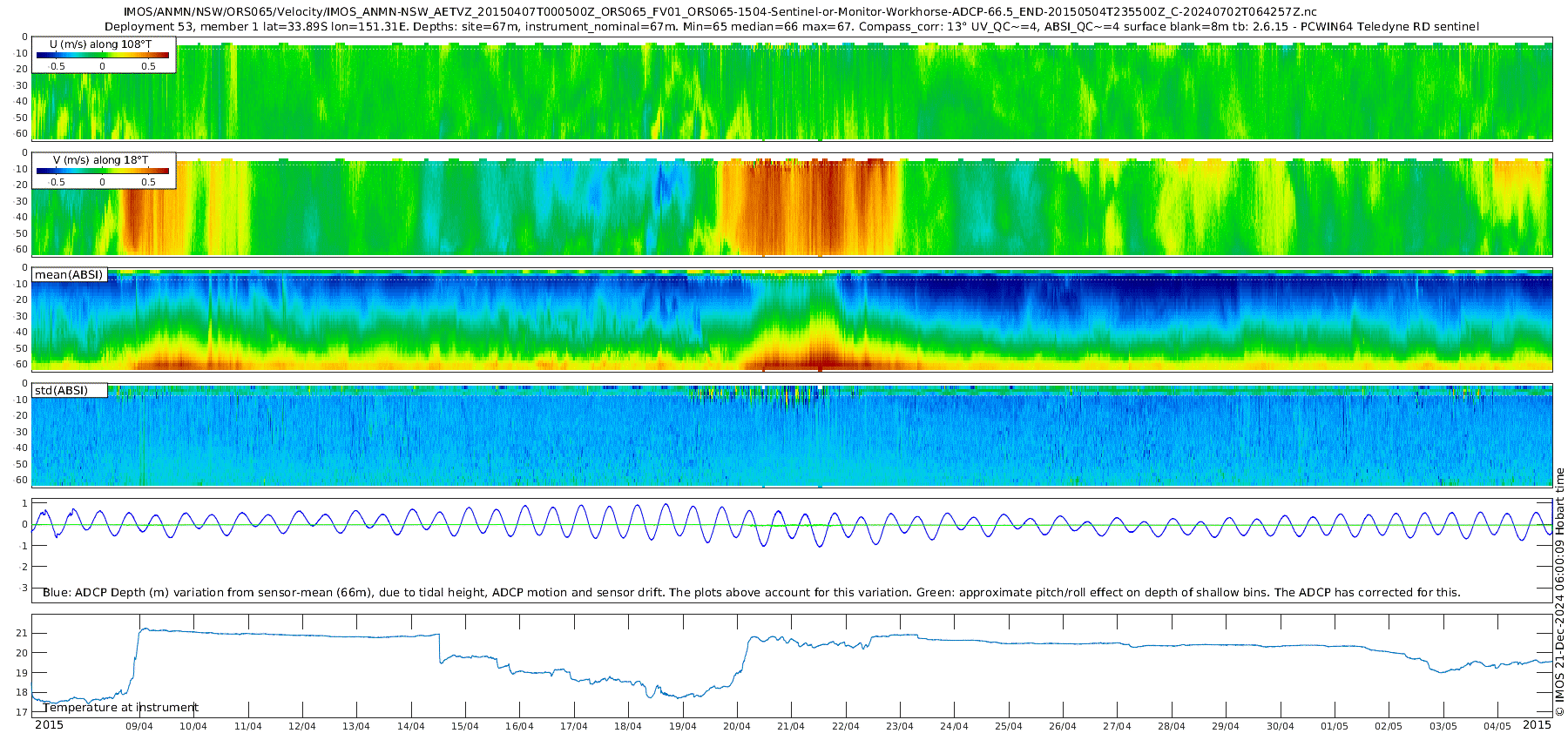Click the '04/05' date tick label
Viewport: 1568px width, 740px height.
click(x=1497, y=726)
